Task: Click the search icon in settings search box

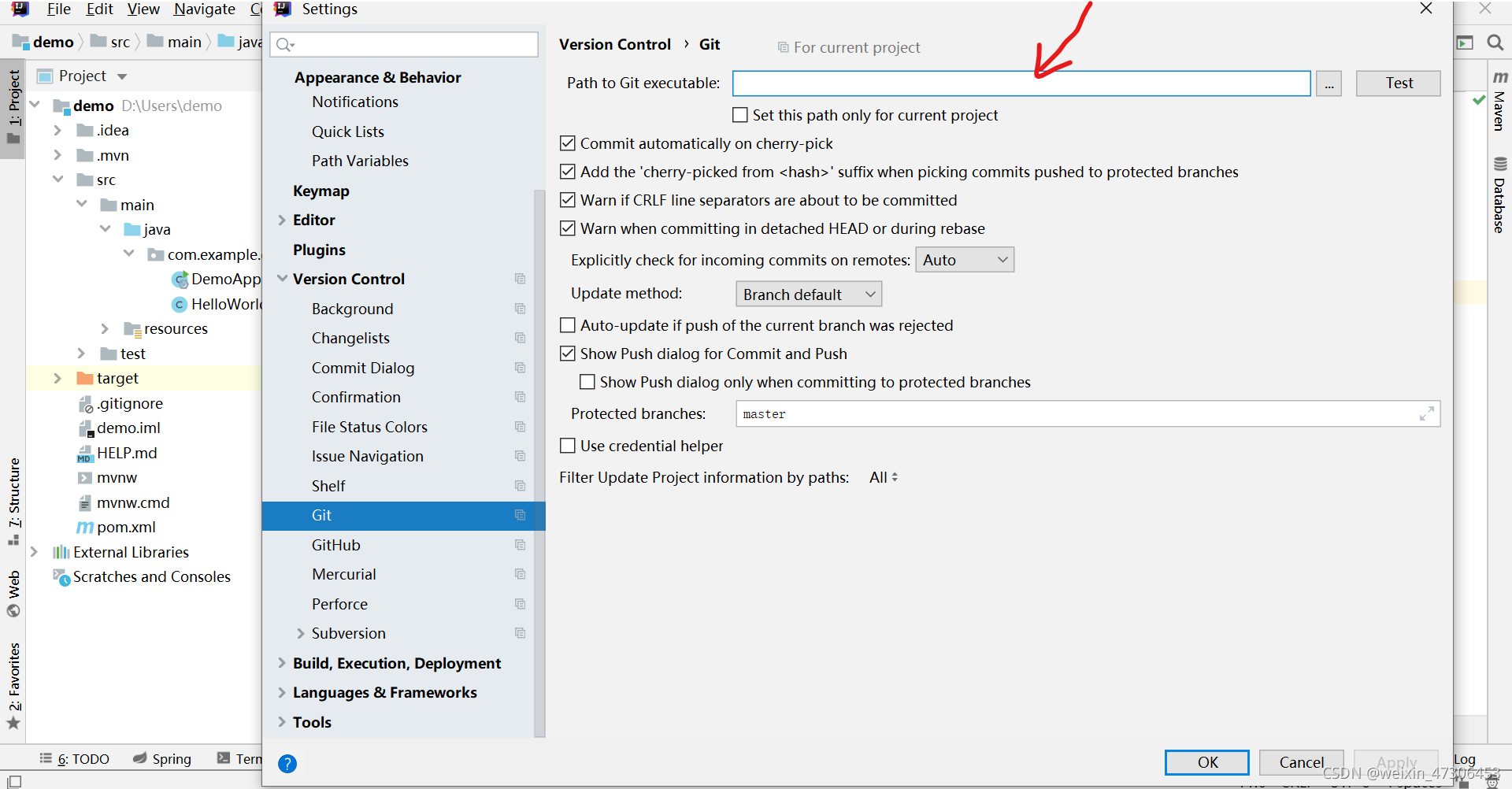Action: point(285,45)
